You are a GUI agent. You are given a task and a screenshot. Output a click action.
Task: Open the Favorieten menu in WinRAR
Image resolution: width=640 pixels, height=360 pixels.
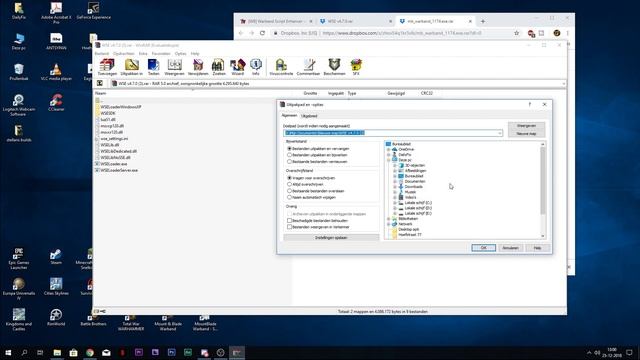(x=161, y=53)
